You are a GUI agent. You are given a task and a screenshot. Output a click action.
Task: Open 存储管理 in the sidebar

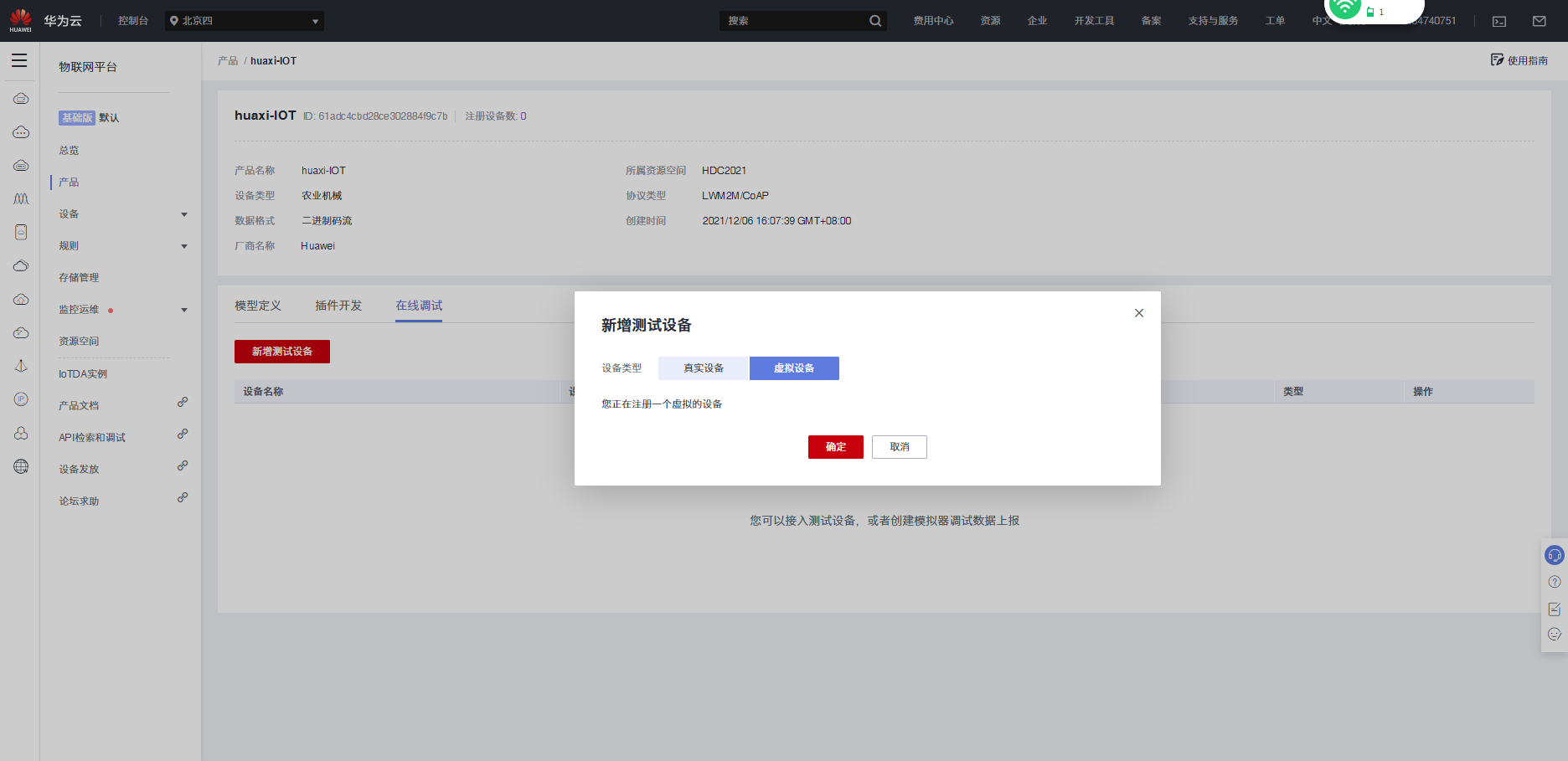79,278
